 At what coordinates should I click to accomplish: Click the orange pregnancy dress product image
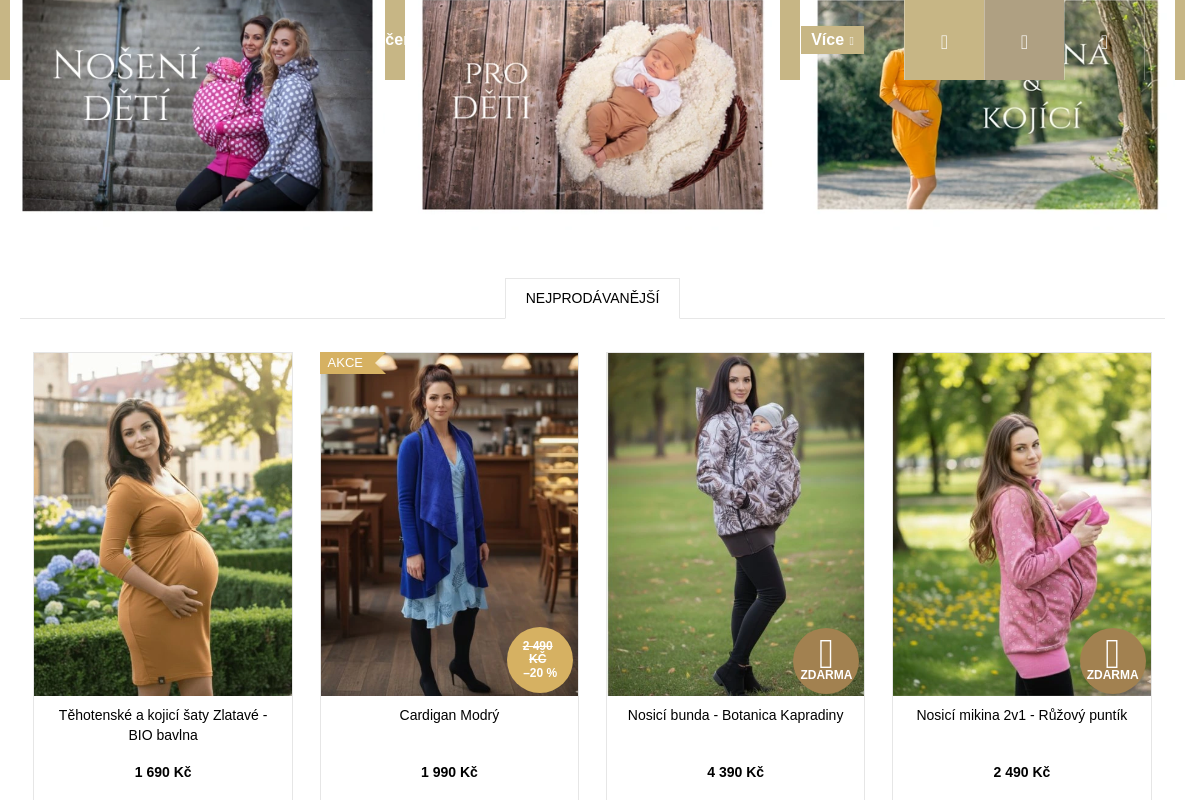163,524
